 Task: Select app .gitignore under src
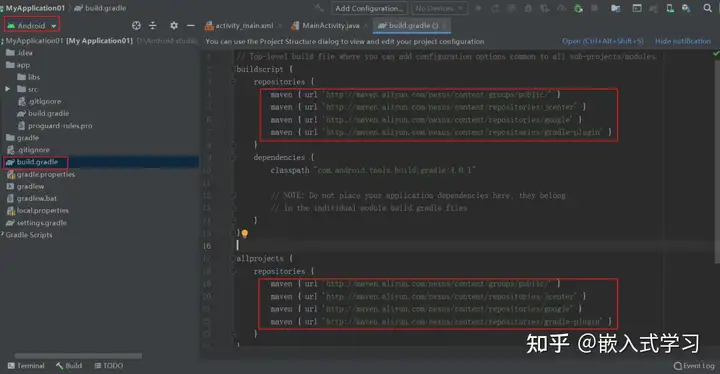(39, 101)
